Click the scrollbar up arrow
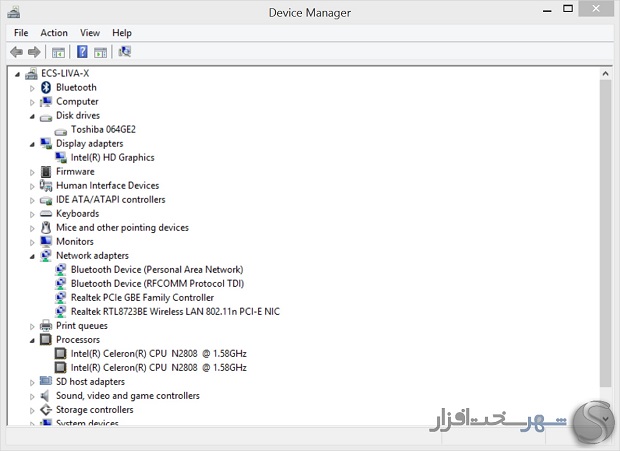The width and height of the screenshot is (620, 451). pos(605,74)
